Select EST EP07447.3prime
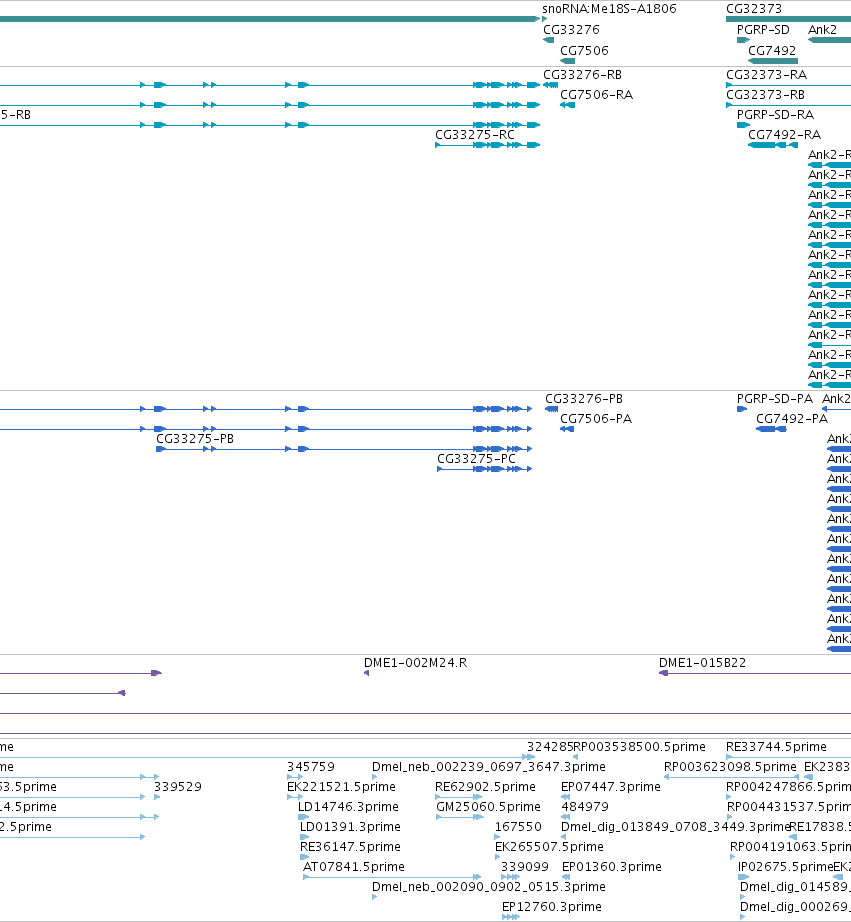 pos(611,787)
